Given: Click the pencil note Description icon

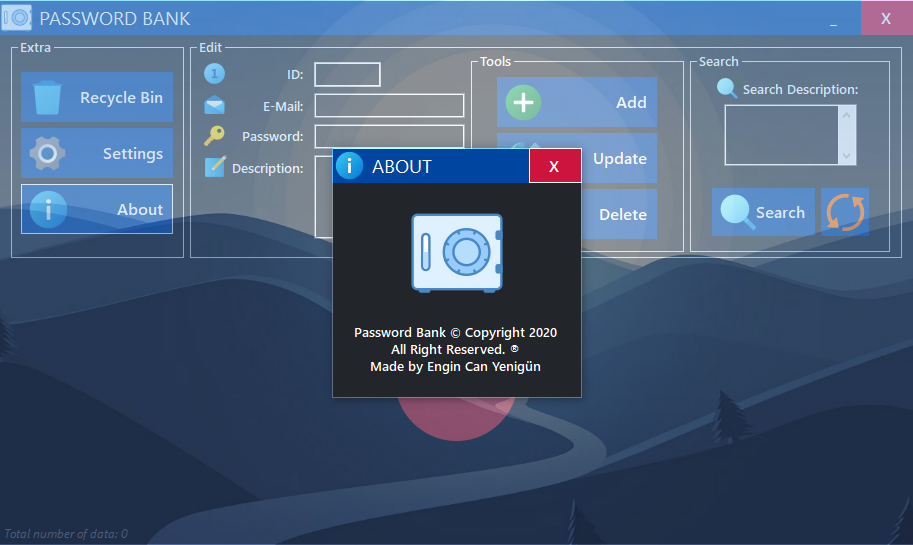Looking at the screenshot, I should point(214,167).
